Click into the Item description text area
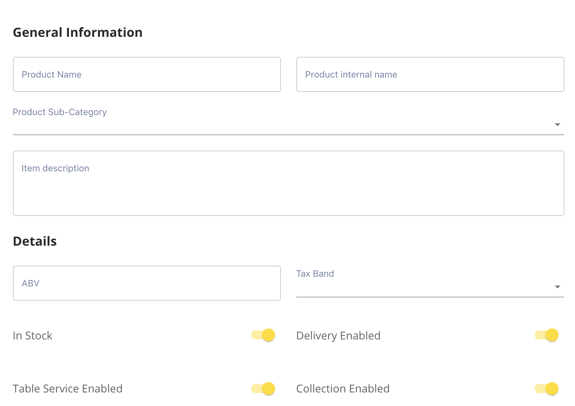The width and height of the screenshot is (575, 406). coord(288,183)
